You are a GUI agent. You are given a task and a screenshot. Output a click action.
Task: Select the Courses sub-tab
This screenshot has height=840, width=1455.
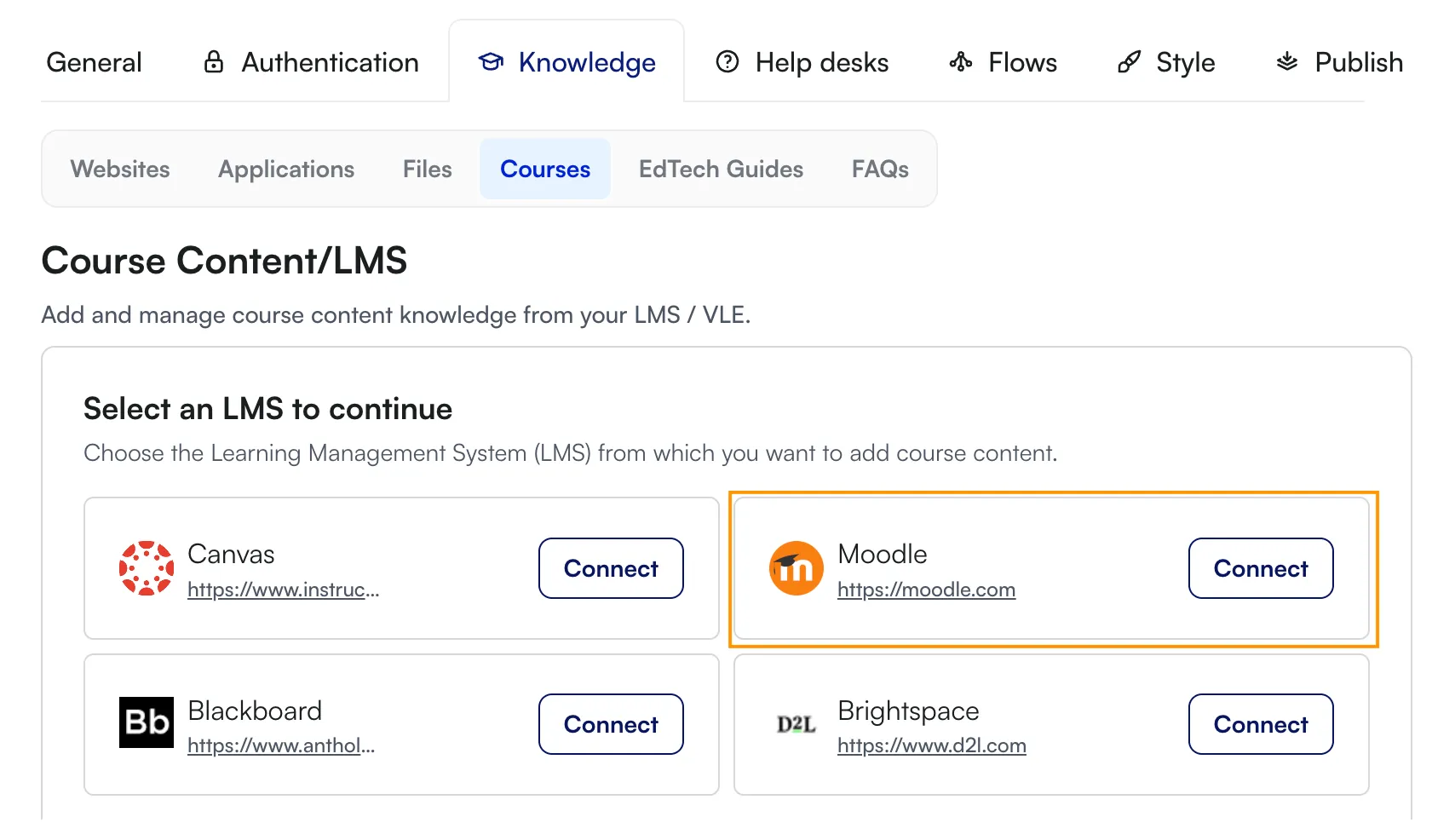(x=545, y=169)
